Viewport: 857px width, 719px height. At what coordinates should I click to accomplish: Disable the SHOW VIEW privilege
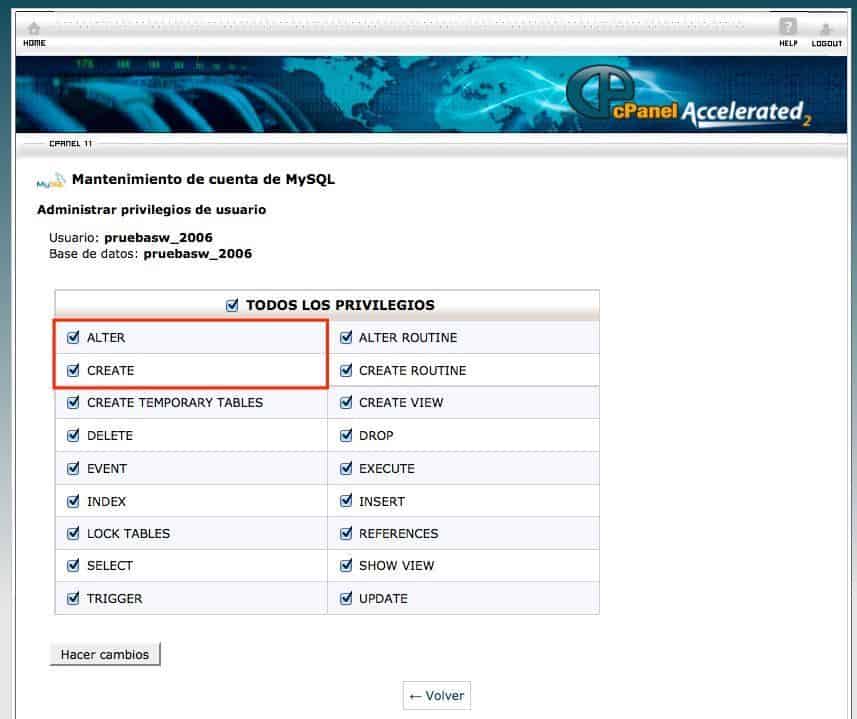pyautogui.click(x=345, y=565)
